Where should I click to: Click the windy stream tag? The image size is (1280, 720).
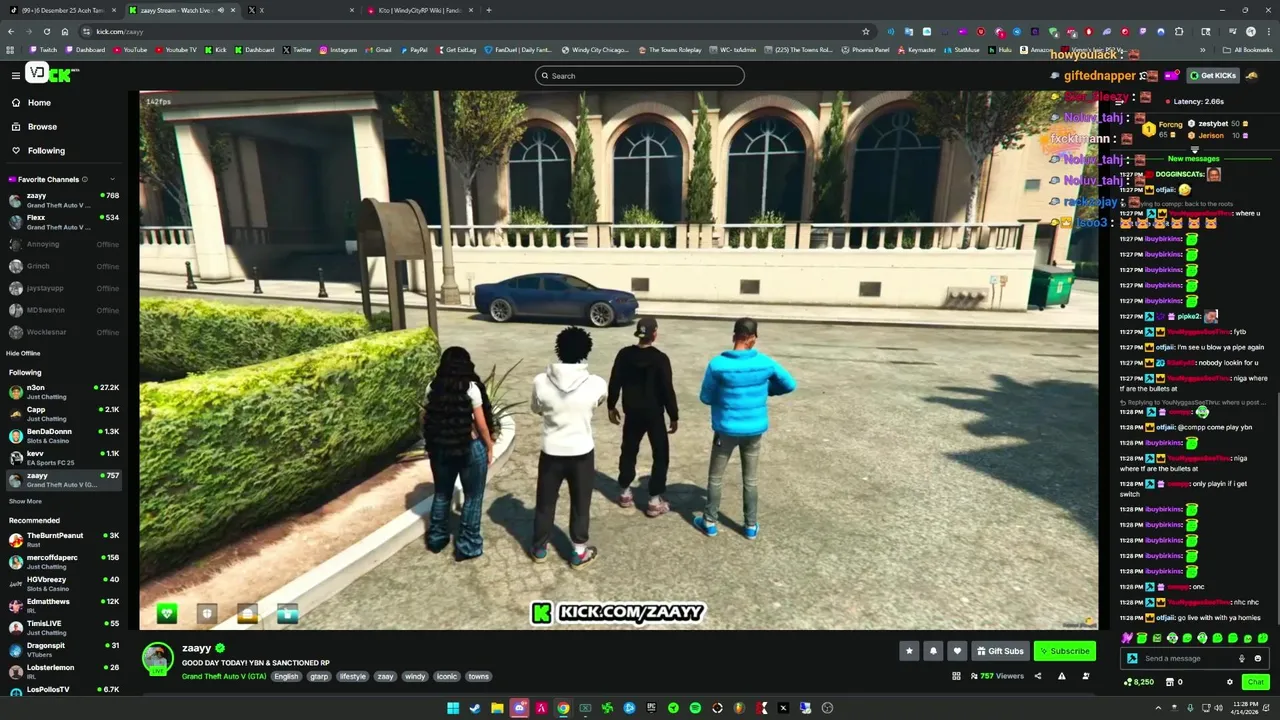tap(415, 676)
